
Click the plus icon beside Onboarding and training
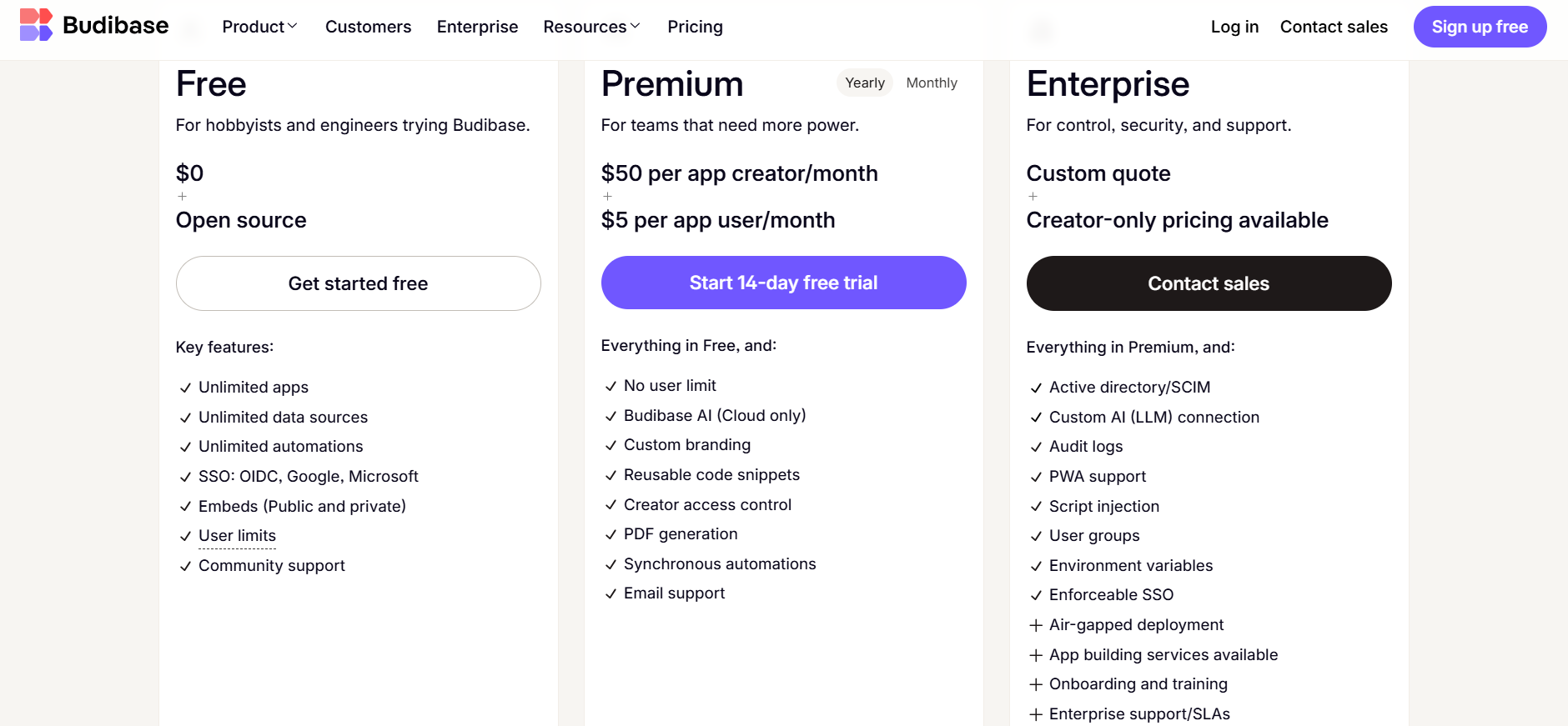coord(1036,684)
